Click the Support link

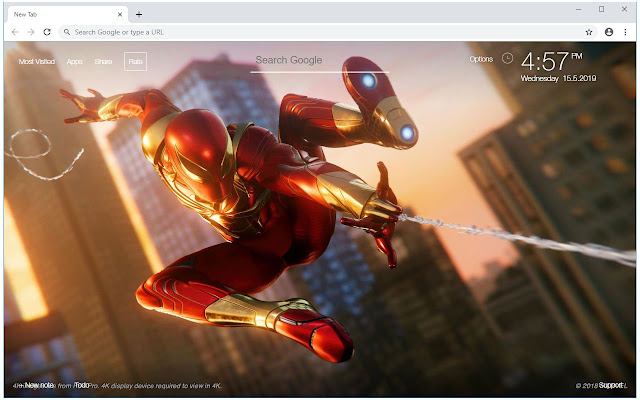tap(611, 385)
